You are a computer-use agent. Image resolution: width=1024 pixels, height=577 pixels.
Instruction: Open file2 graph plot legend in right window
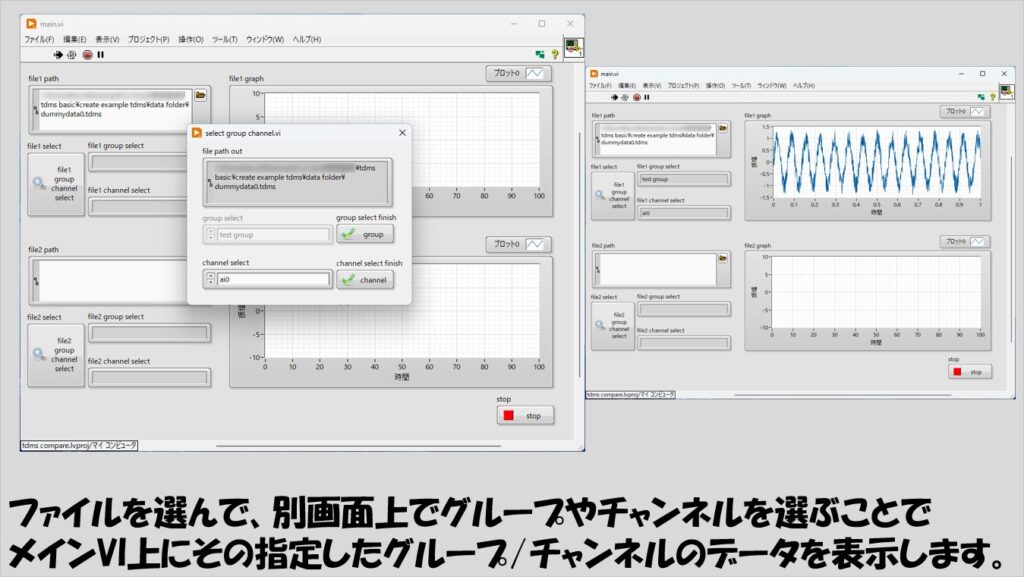[965, 241]
